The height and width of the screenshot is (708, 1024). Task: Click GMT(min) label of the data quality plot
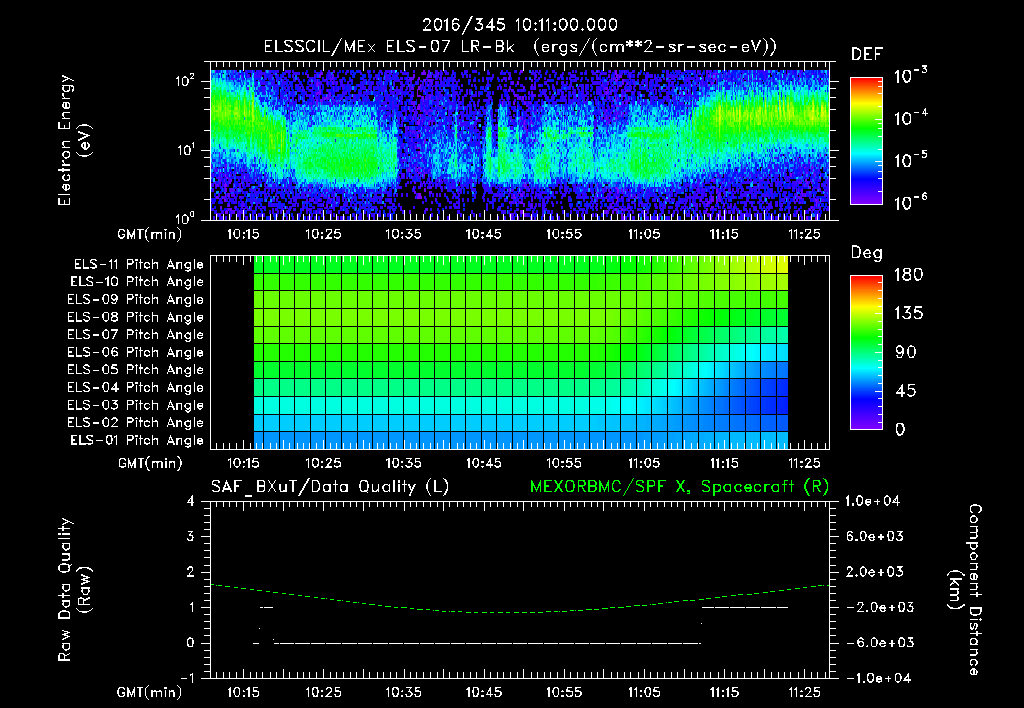[149, 692]
